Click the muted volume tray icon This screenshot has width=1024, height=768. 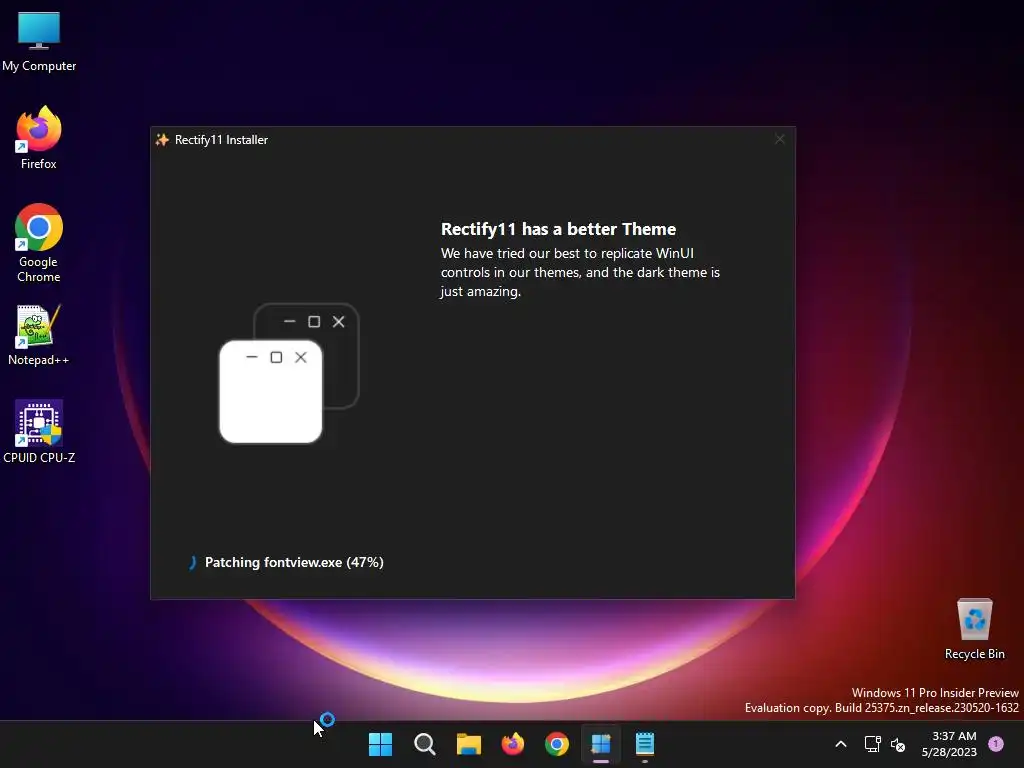tap(898, 744)
